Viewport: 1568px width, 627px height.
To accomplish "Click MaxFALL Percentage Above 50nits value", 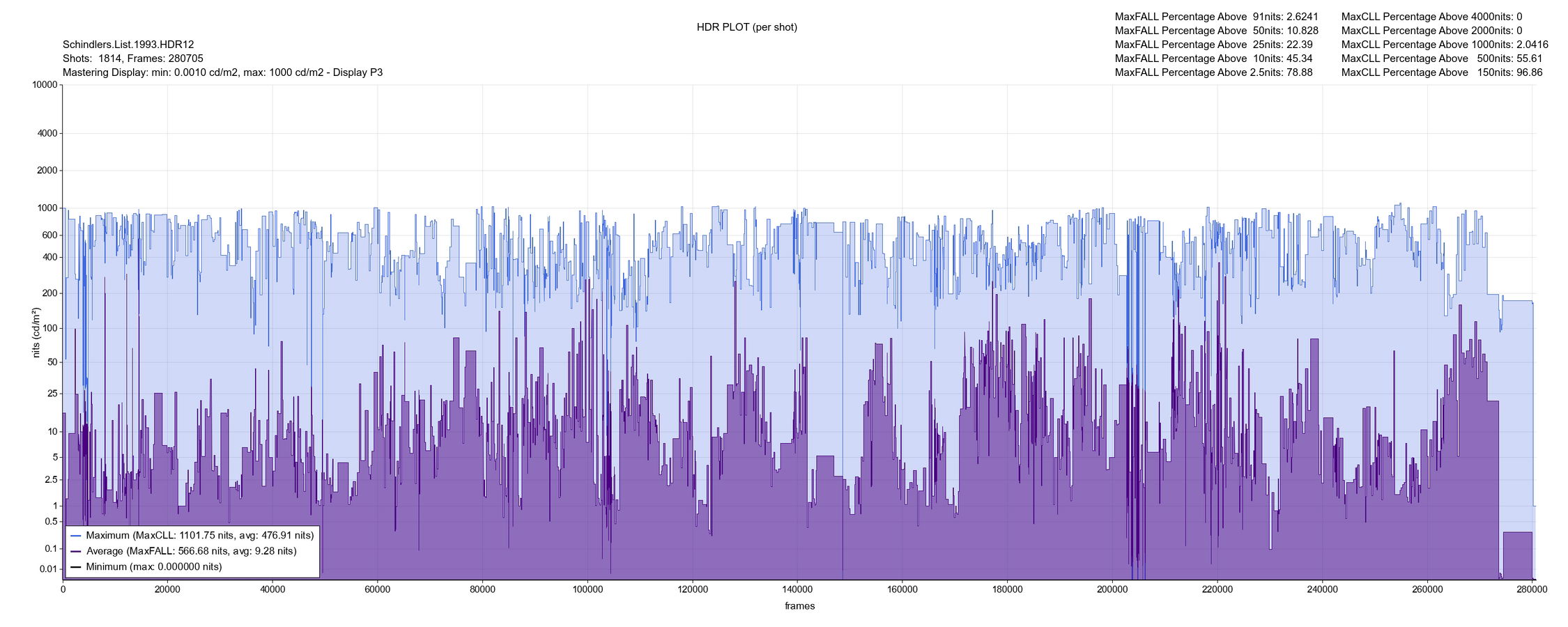I will coord(1302,31).
